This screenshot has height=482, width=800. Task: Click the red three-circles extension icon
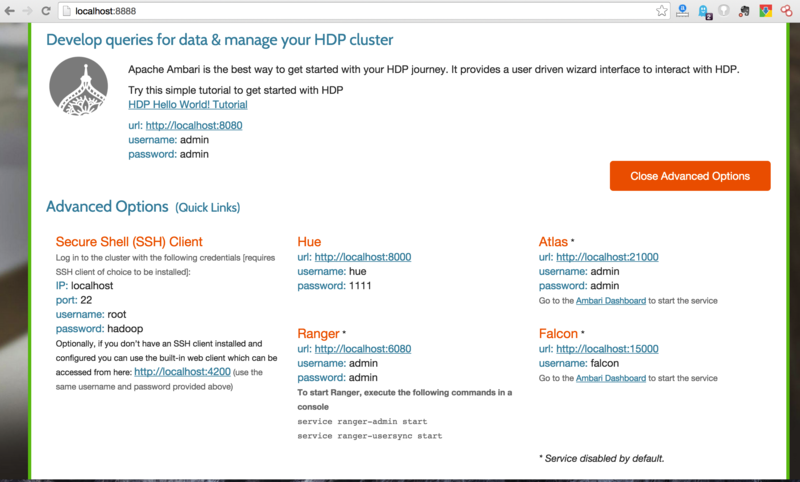(786, 11)
